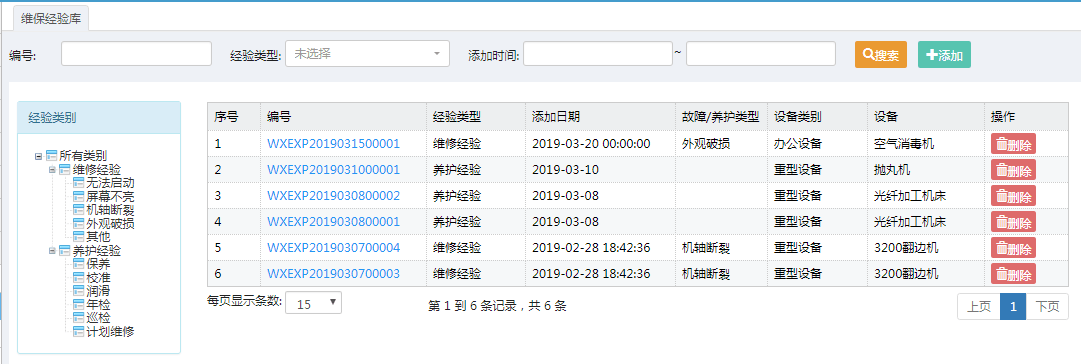Click the icon beside 无法启动
Viewport: 1081px width, 364px height.
78,183
